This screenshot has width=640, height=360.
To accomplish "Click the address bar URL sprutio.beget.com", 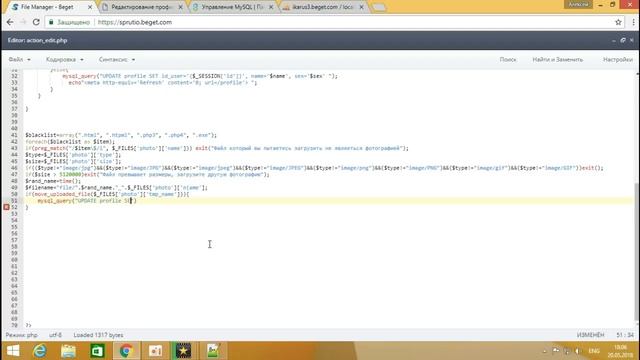I will click(x=135, y=22).
